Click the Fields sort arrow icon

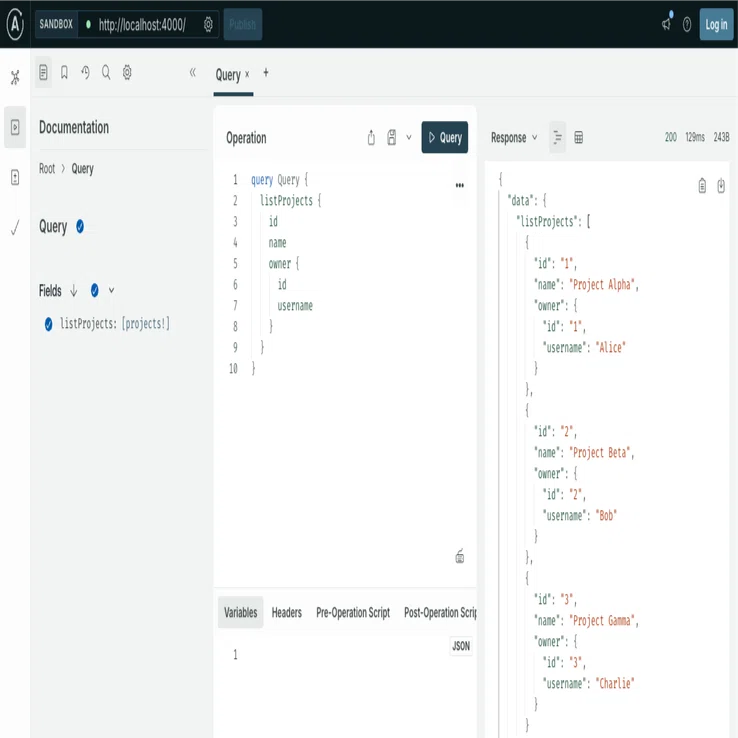[x=73, y=290]
